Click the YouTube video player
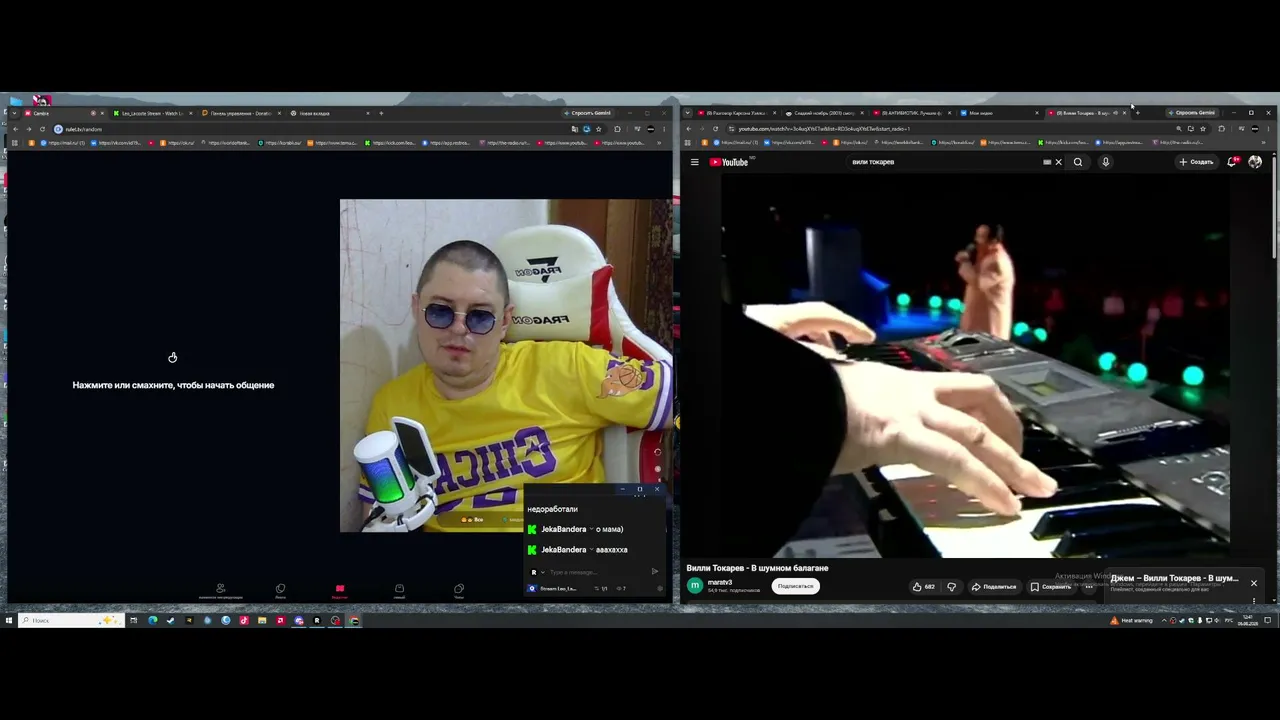The image size is (1280, 720). [976, 366]
